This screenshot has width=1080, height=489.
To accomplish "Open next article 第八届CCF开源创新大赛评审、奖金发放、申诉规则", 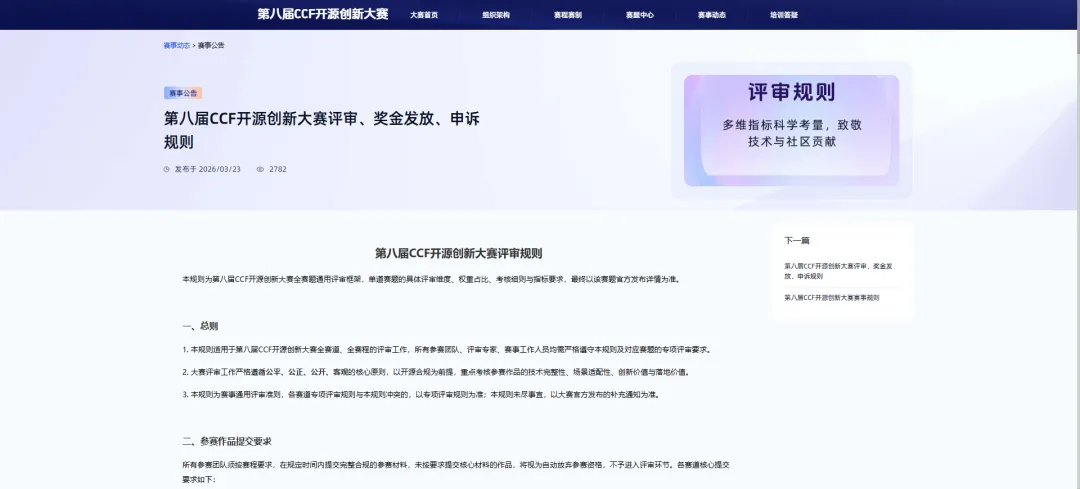I will [838, 271].
